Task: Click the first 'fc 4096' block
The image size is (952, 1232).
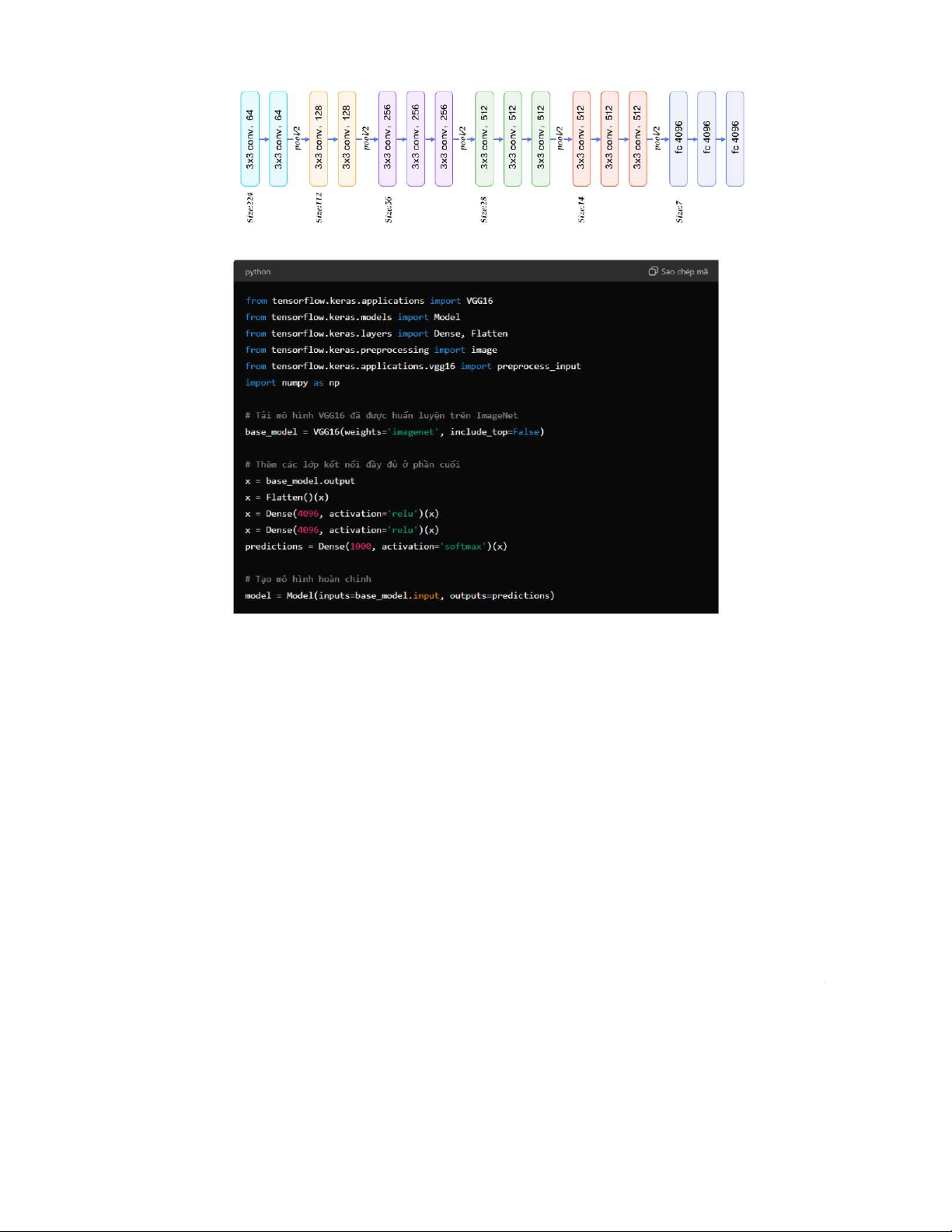Action: 678,139
